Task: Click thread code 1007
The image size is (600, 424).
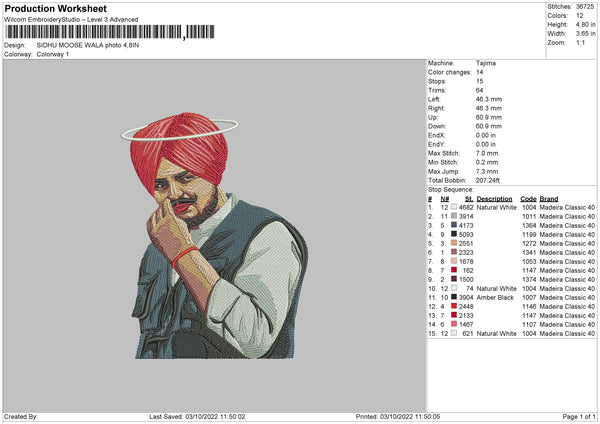Action: point(529,297)
